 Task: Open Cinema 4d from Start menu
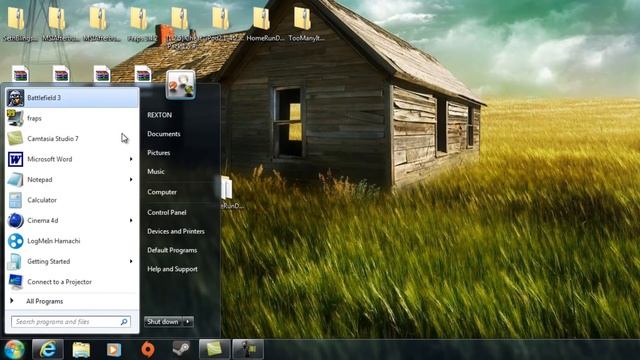[x=72, y=220]
